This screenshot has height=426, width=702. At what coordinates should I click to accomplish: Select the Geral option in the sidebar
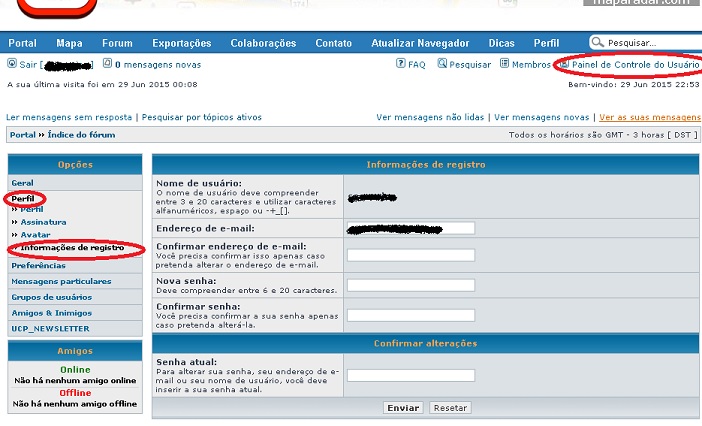pyautogui.click(x=22, y=183)
